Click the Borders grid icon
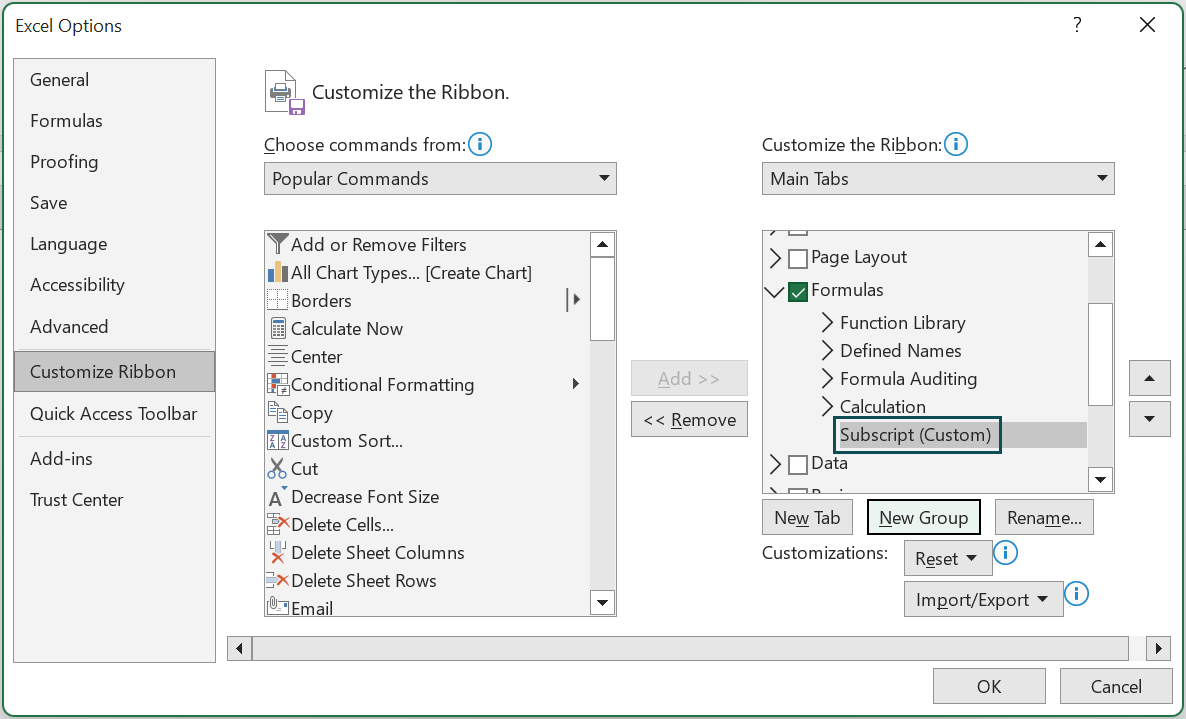This screenshot has width=1186, height=719. coord(278,300)
